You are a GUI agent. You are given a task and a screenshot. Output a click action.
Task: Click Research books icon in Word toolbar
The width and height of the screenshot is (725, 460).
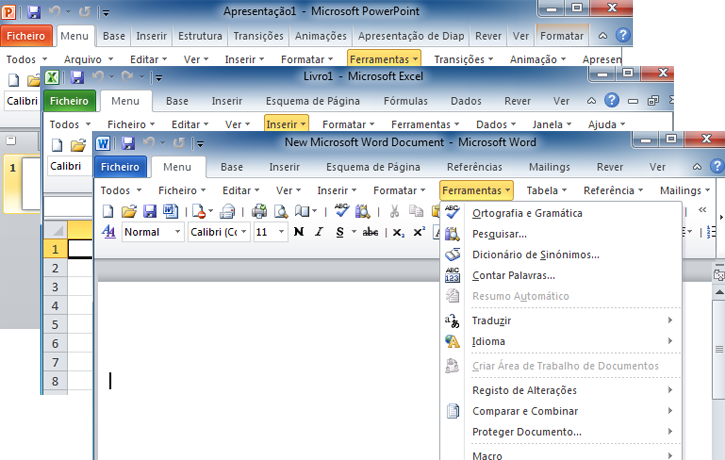point(362,212)
